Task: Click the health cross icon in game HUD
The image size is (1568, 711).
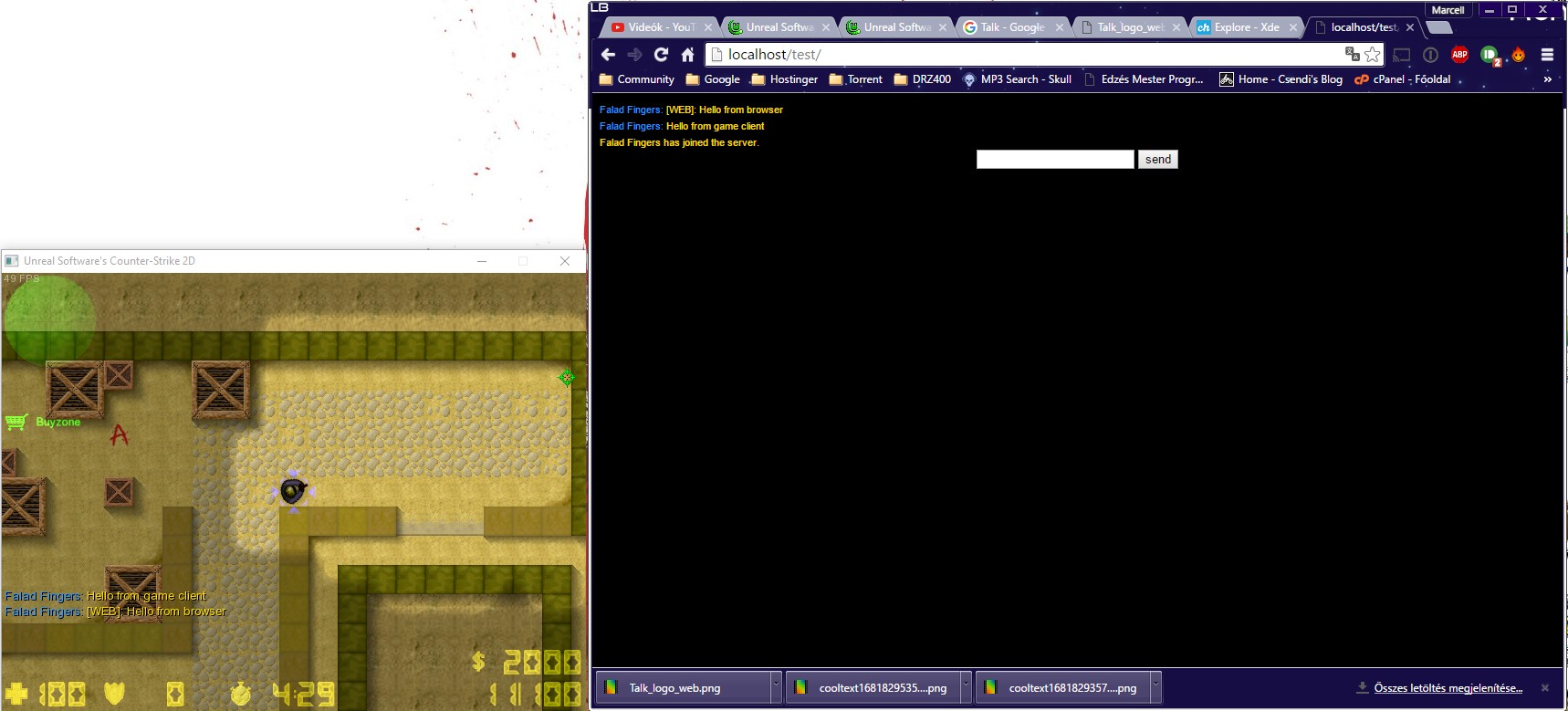Action: pyautogui.click(x=16, y=694)
